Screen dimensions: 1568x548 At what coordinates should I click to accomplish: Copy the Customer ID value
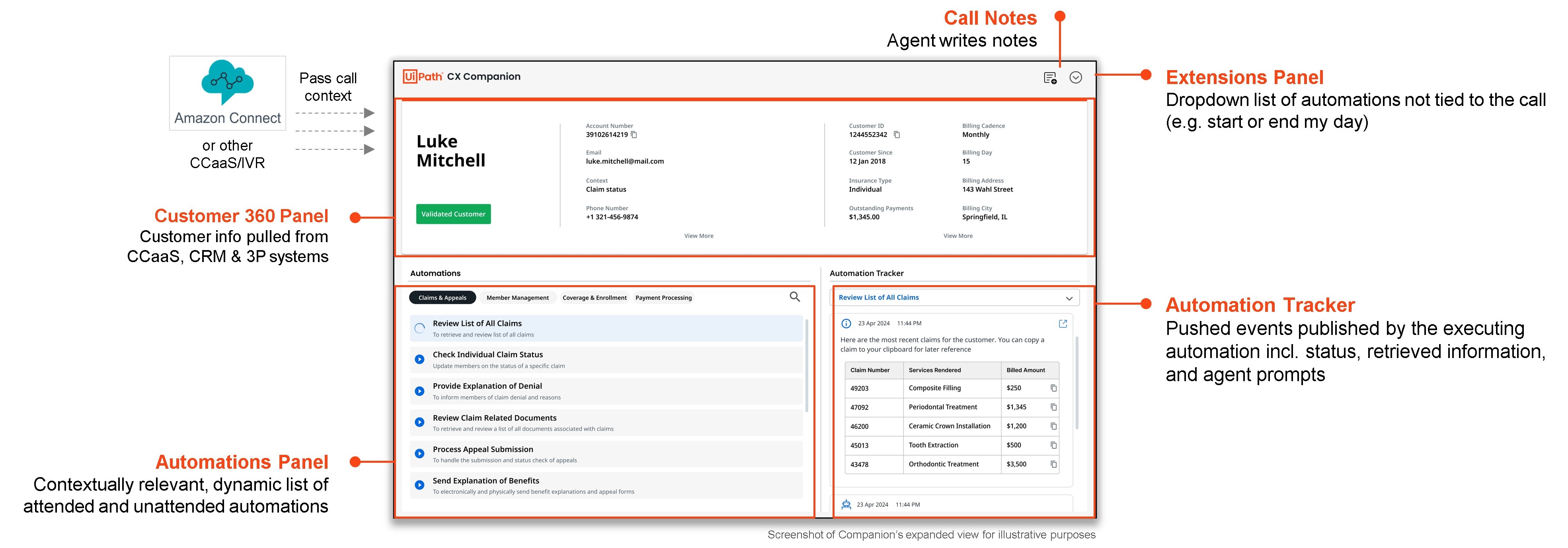[897, 135]
